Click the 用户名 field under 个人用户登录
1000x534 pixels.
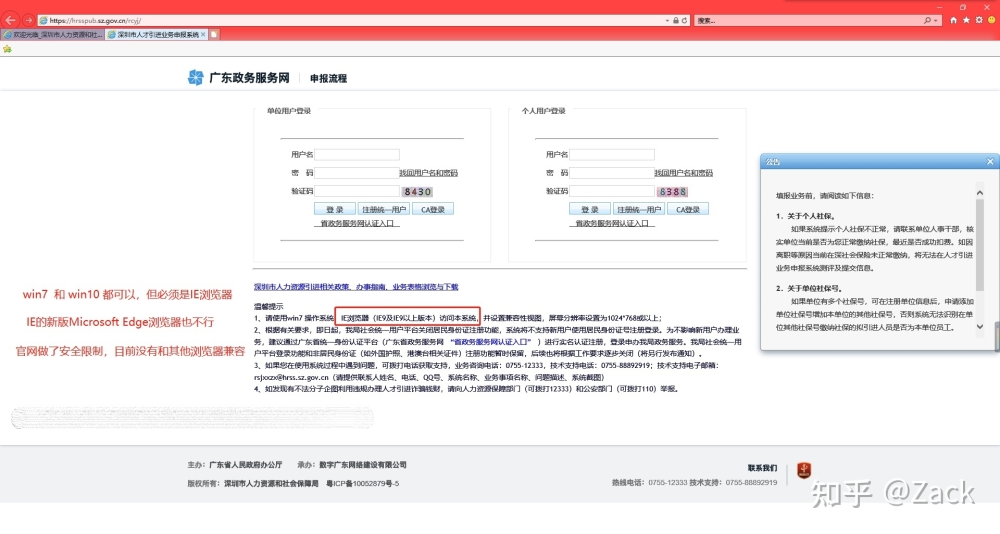click(612, 154)
